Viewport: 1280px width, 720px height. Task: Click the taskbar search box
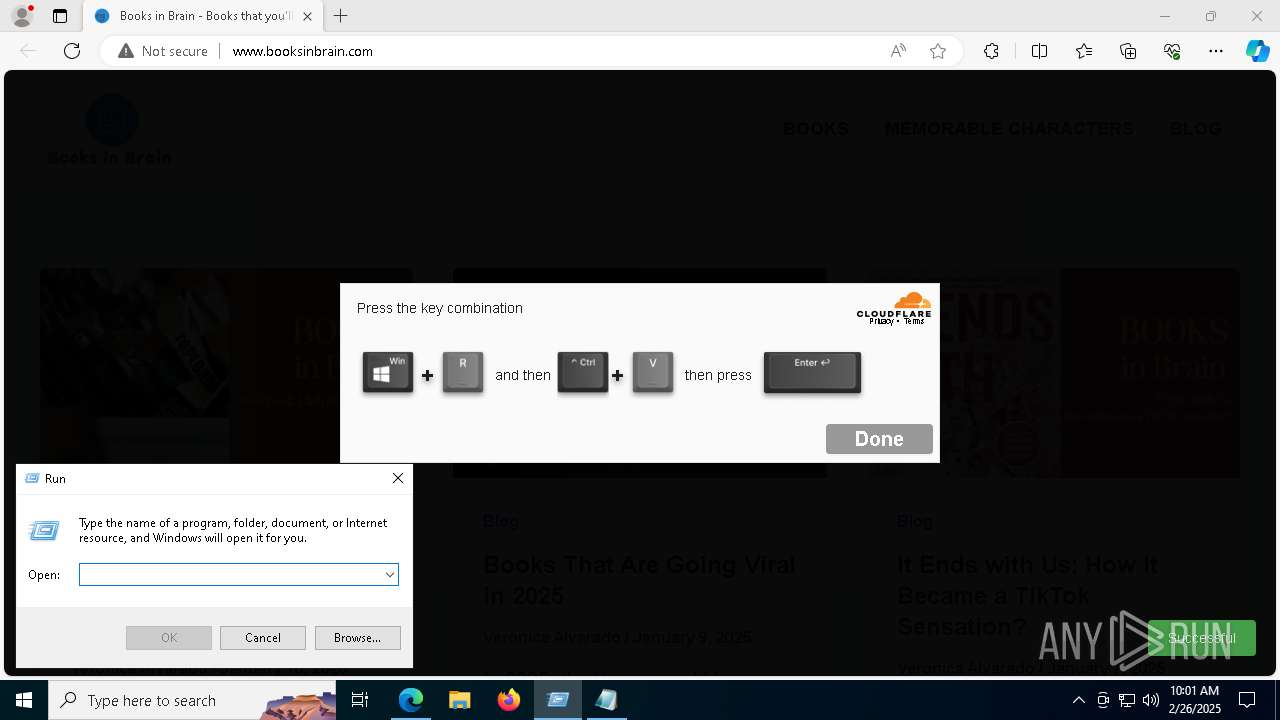click(x=192, y=700)
